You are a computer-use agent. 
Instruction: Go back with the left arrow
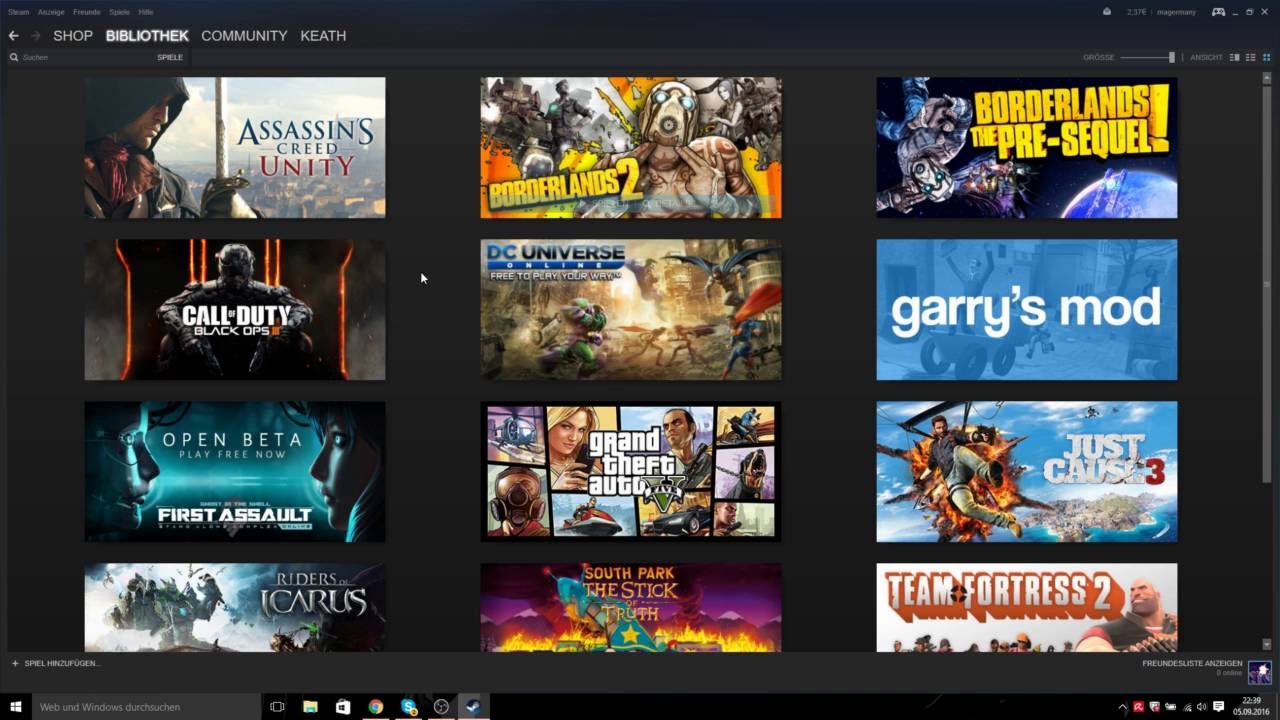coord(13,36)
